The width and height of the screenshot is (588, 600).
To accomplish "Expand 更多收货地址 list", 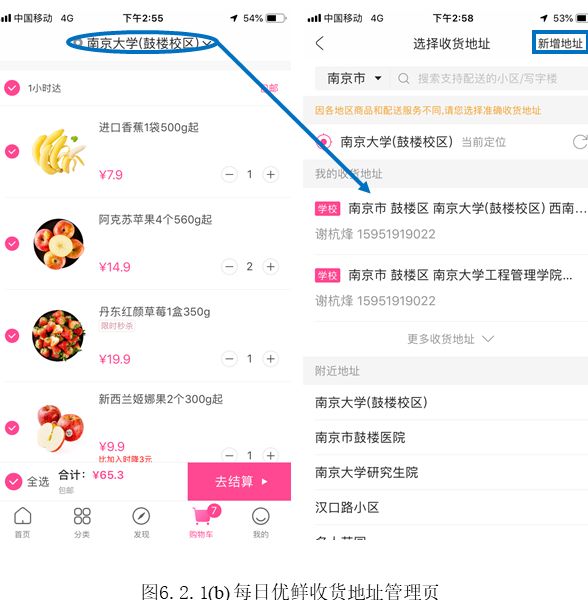I will tap(450, 339).
